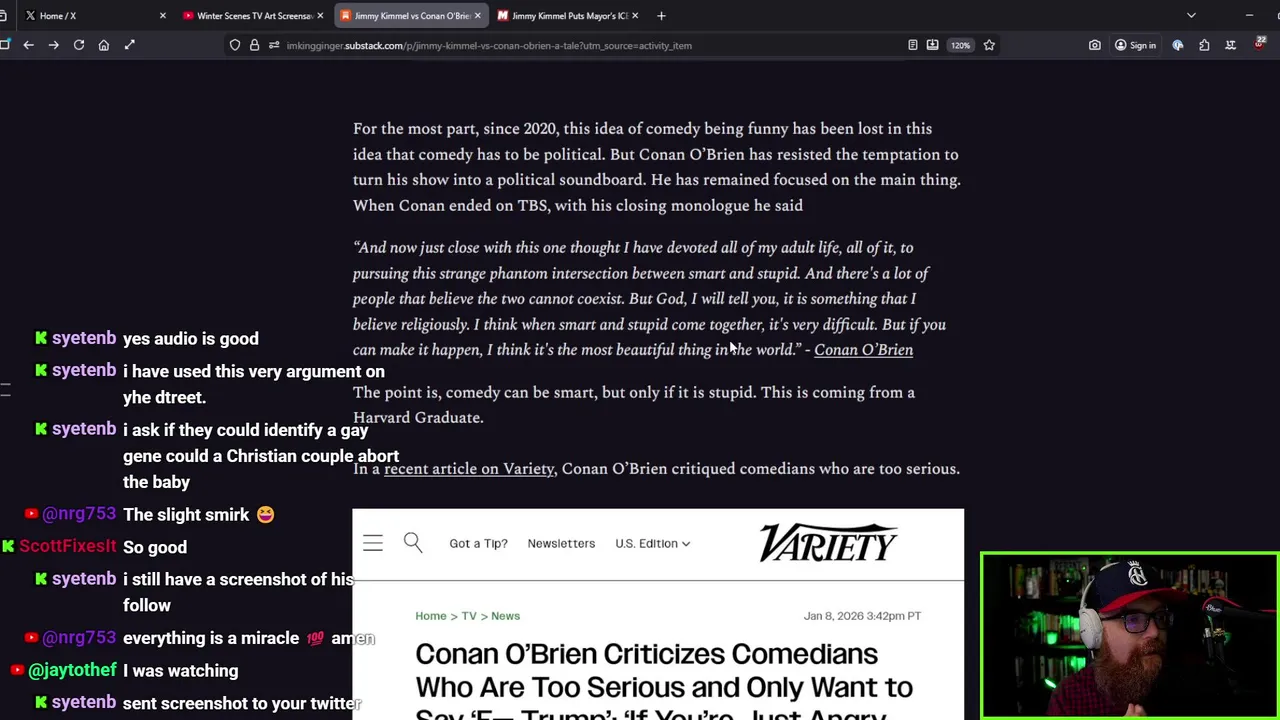Image resolution: width=1280 pixels, height=720 pixels.
Task: Click chat username @nrg753 beside 'The slight smirk'
Action: [x=79, y=514]
